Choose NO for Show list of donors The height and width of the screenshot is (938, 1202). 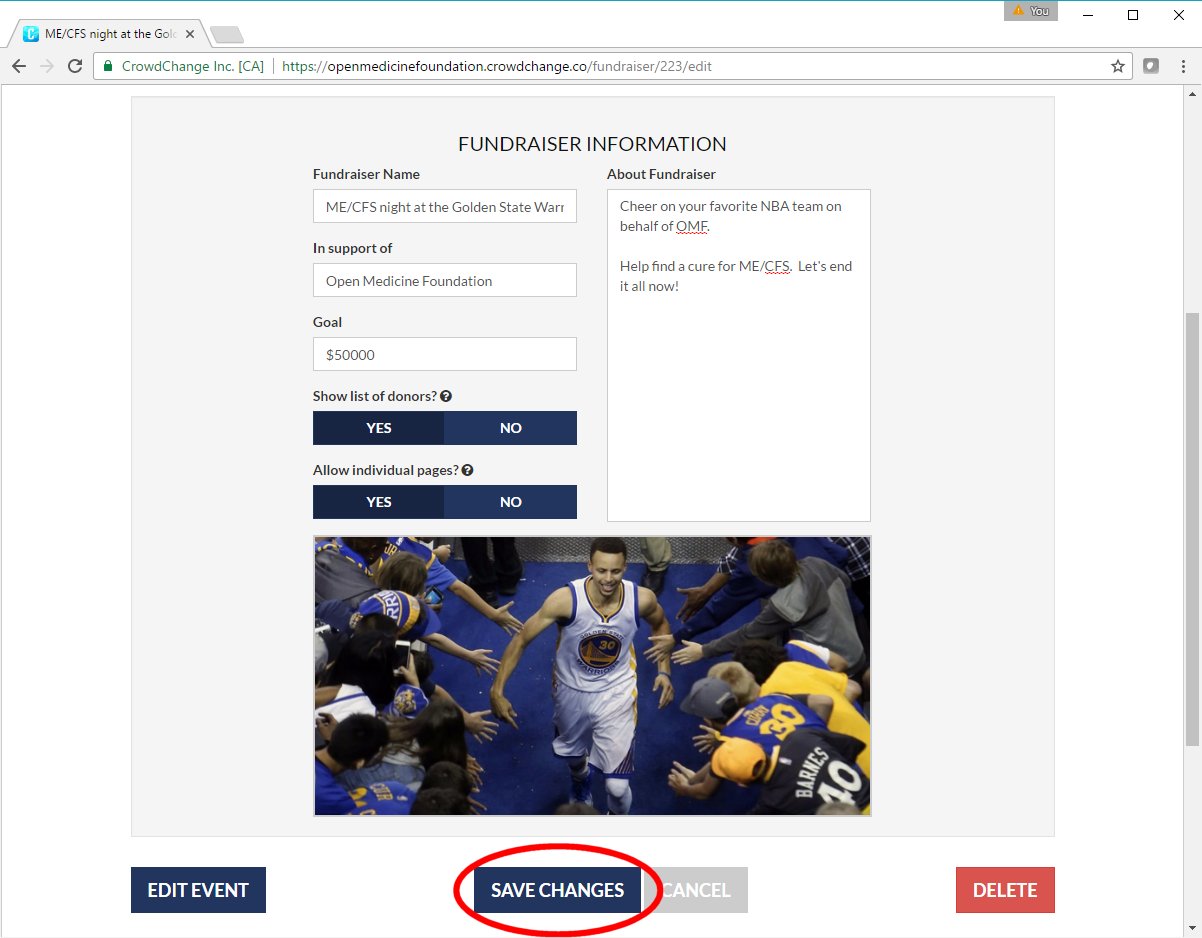pos(511,428)
